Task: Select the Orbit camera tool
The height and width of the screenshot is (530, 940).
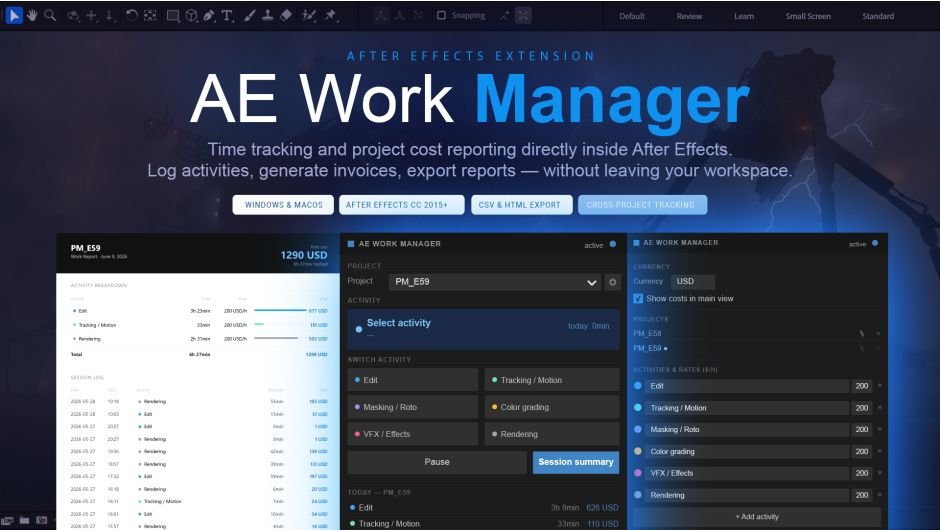Action: click(73, 16)
